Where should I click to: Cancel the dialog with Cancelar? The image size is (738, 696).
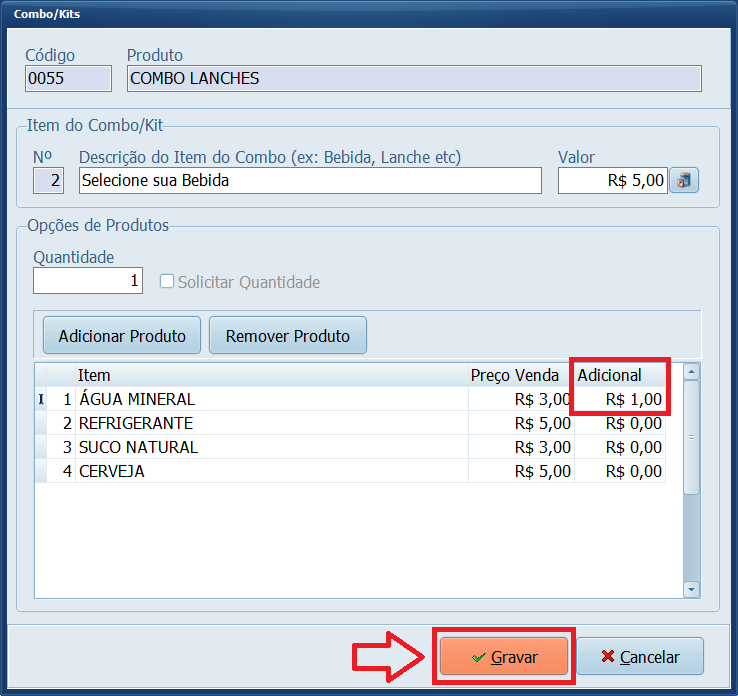click(640, 656)
